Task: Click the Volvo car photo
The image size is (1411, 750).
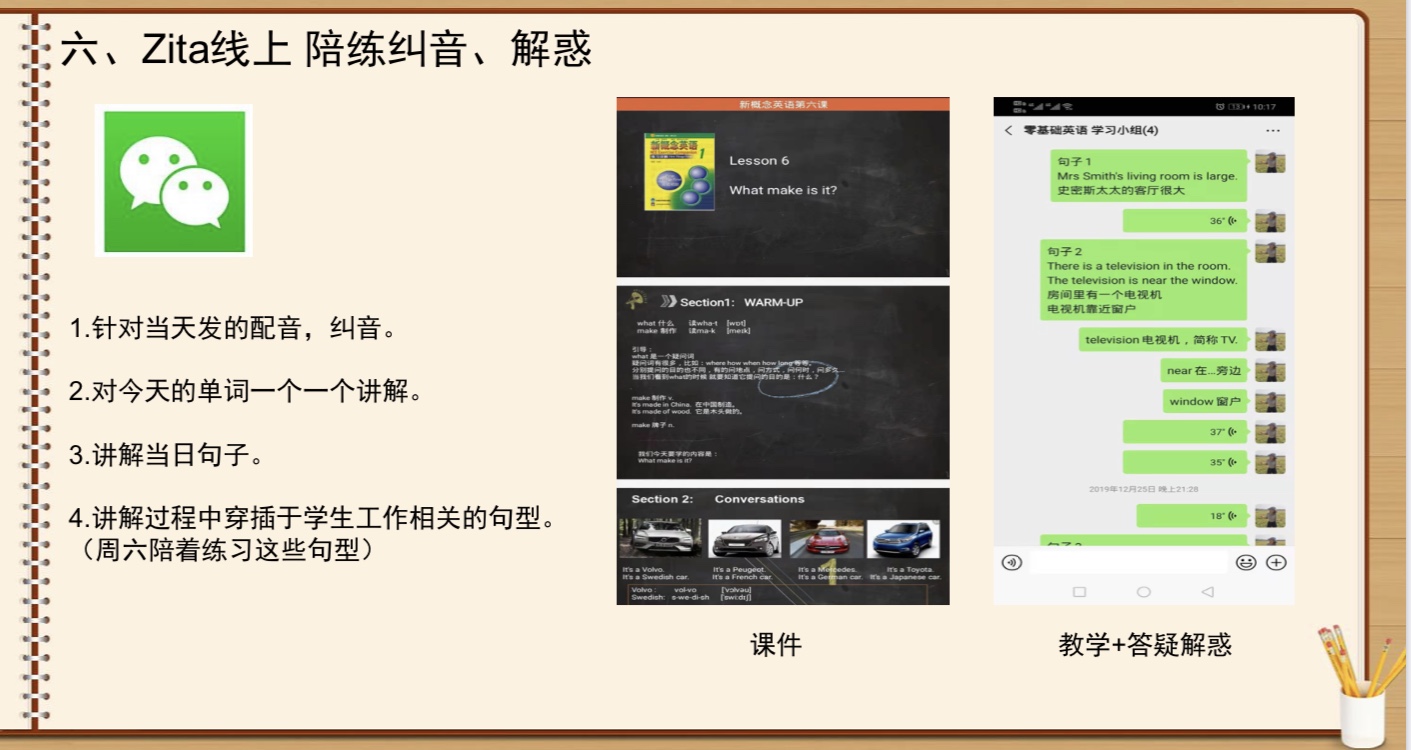Action: (x=660, y=538)
